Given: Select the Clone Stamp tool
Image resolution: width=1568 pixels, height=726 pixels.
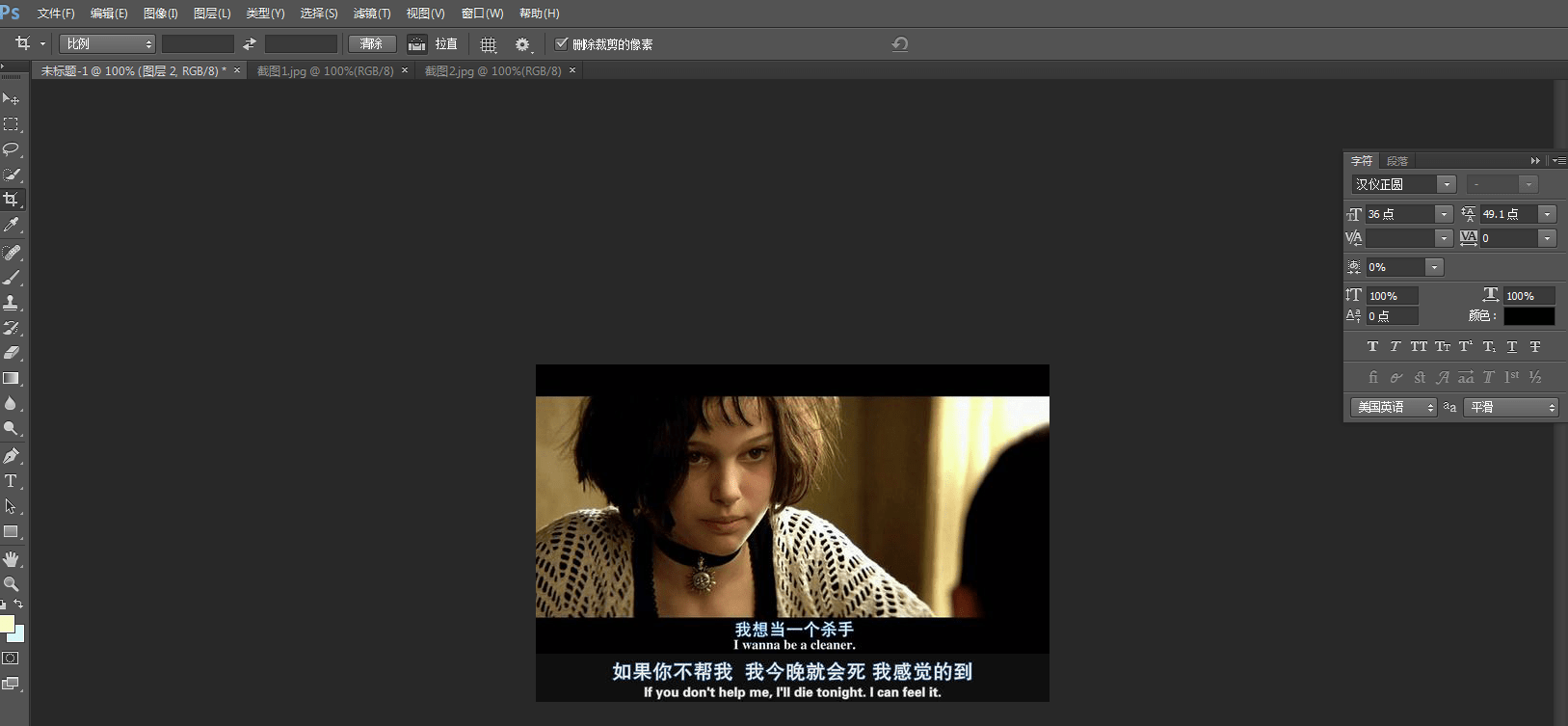Looking at the screenshot, I should (12, 303).
